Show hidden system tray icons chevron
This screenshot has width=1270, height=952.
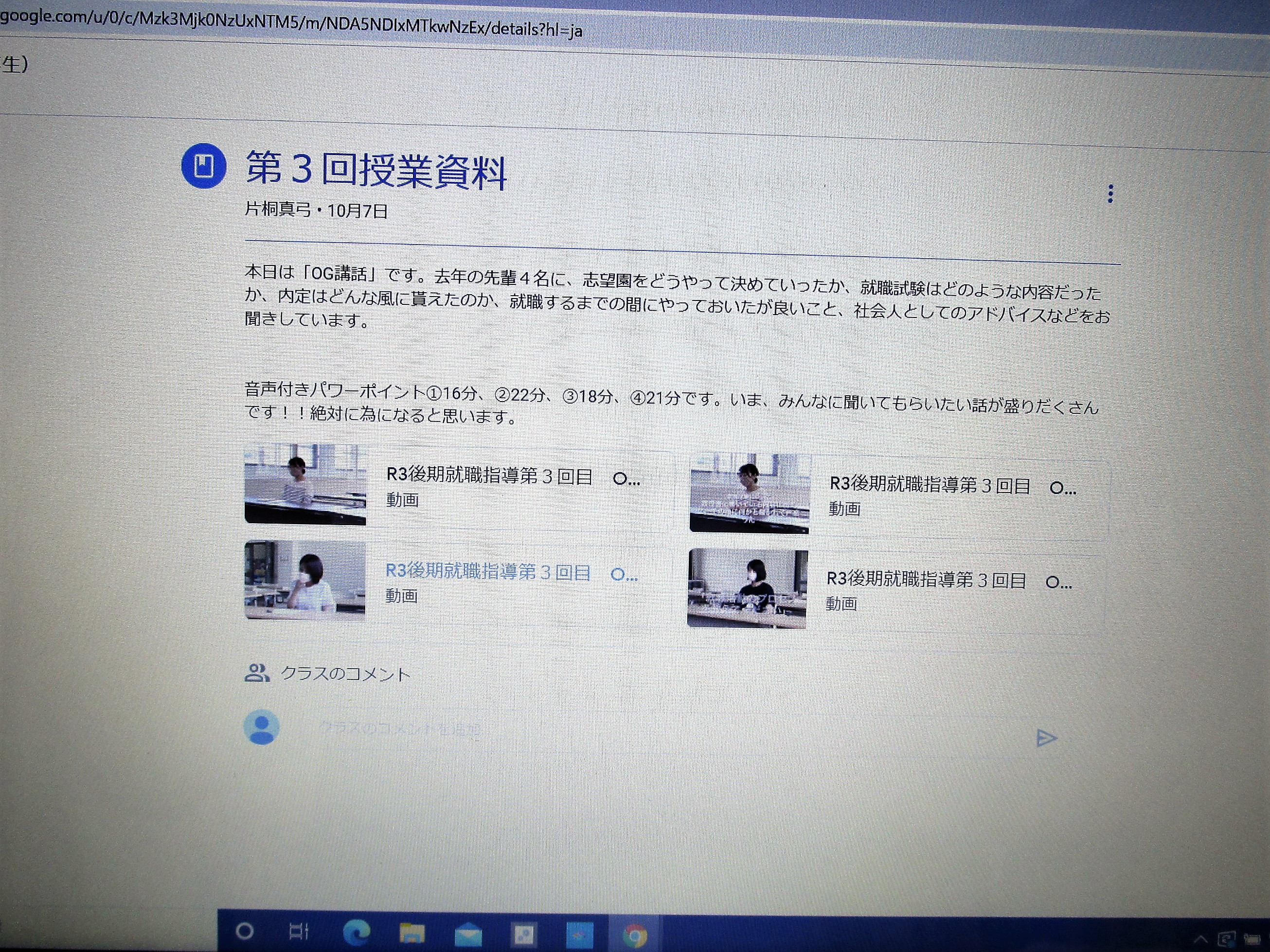(1200, 939)
